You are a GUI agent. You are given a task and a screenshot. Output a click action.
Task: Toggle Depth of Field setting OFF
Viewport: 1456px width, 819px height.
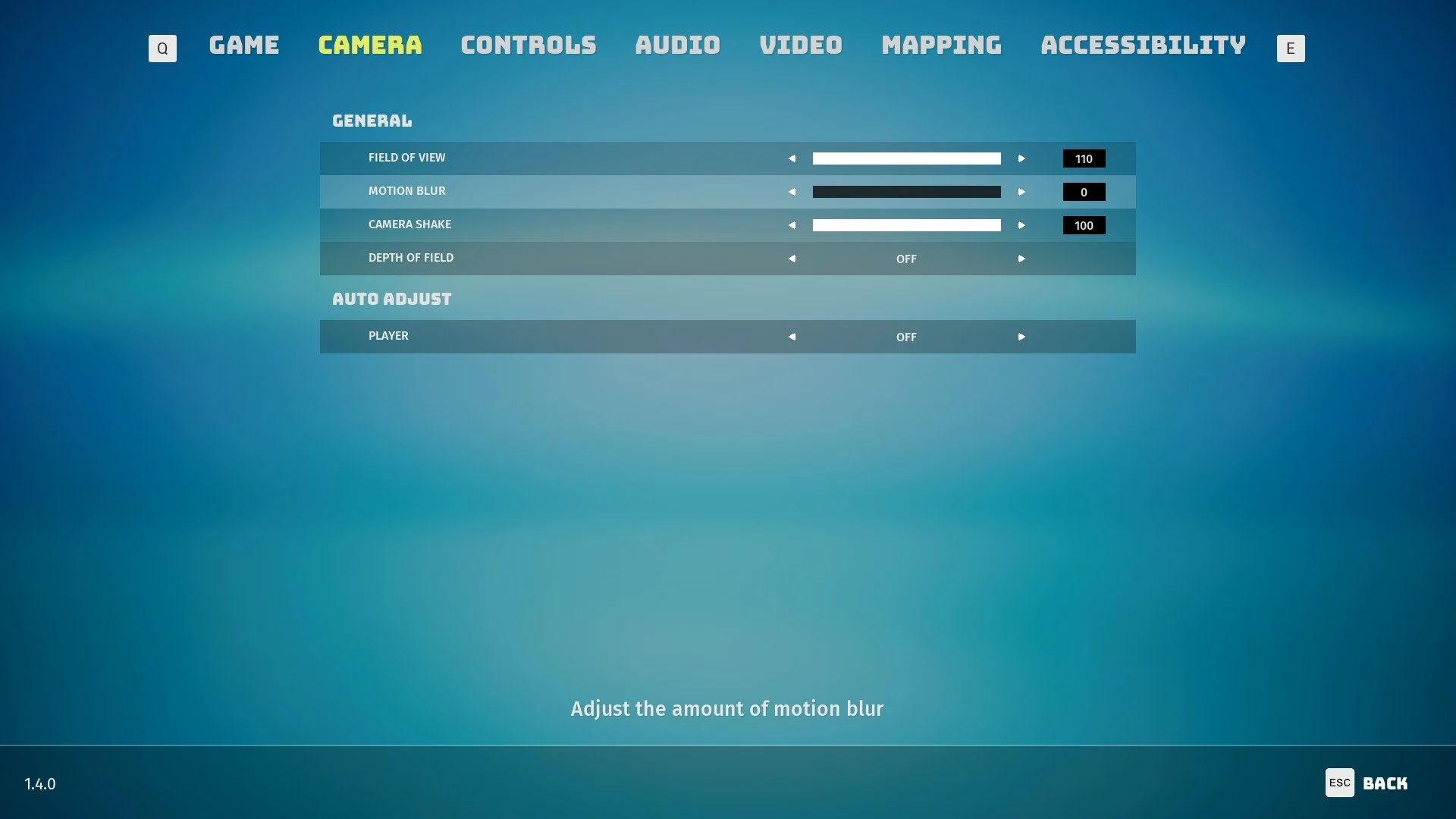tap(905, 258)
